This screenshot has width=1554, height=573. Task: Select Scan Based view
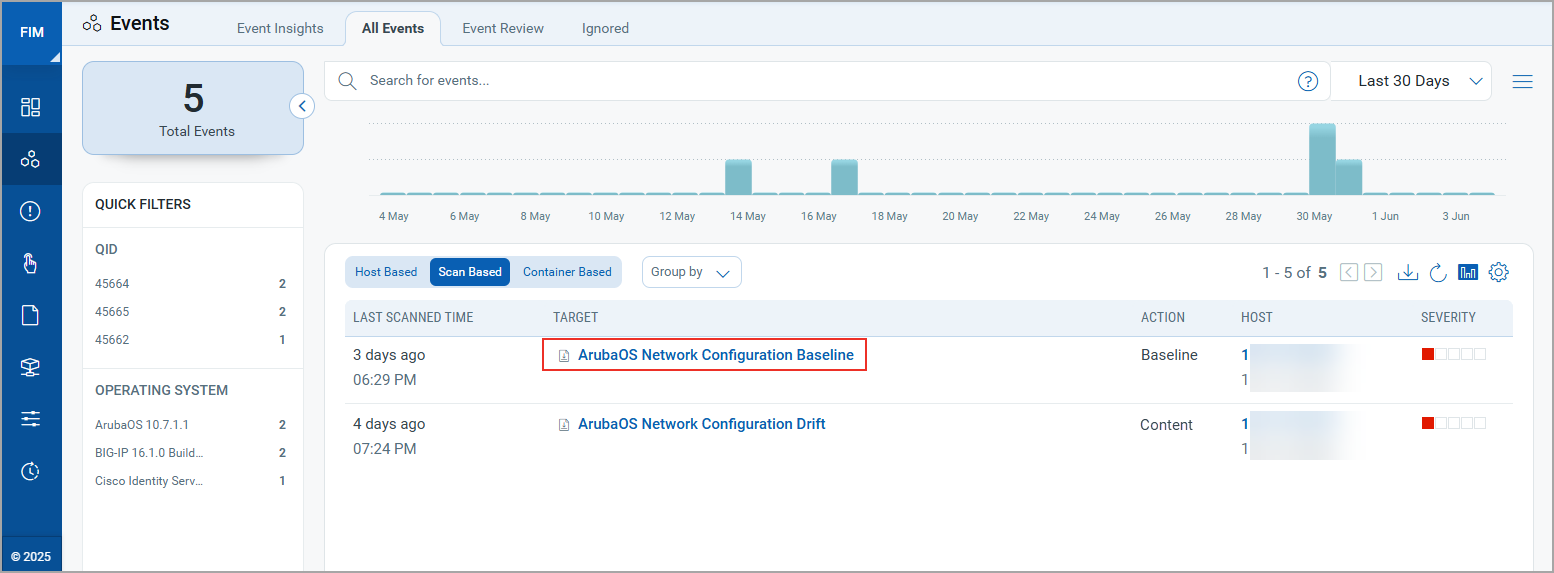[x=470, y=272]
